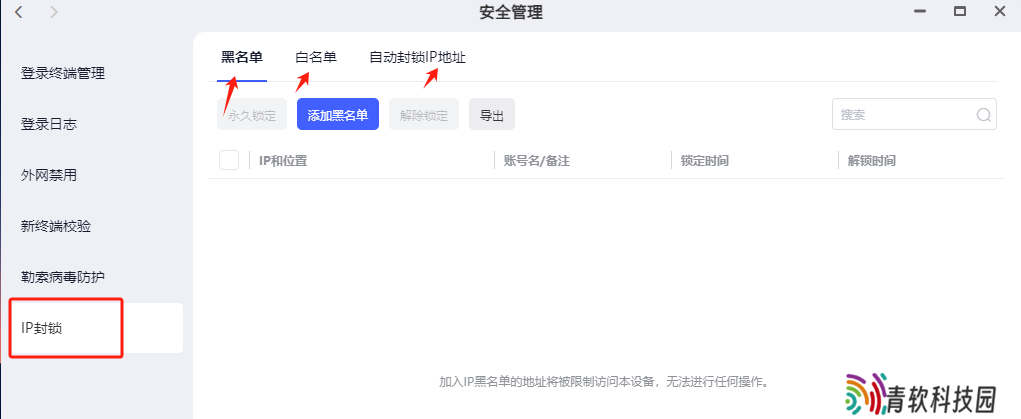Focus the 搜索 input field
Viewport: 1021px width, 419px height.
click(914, 115)
